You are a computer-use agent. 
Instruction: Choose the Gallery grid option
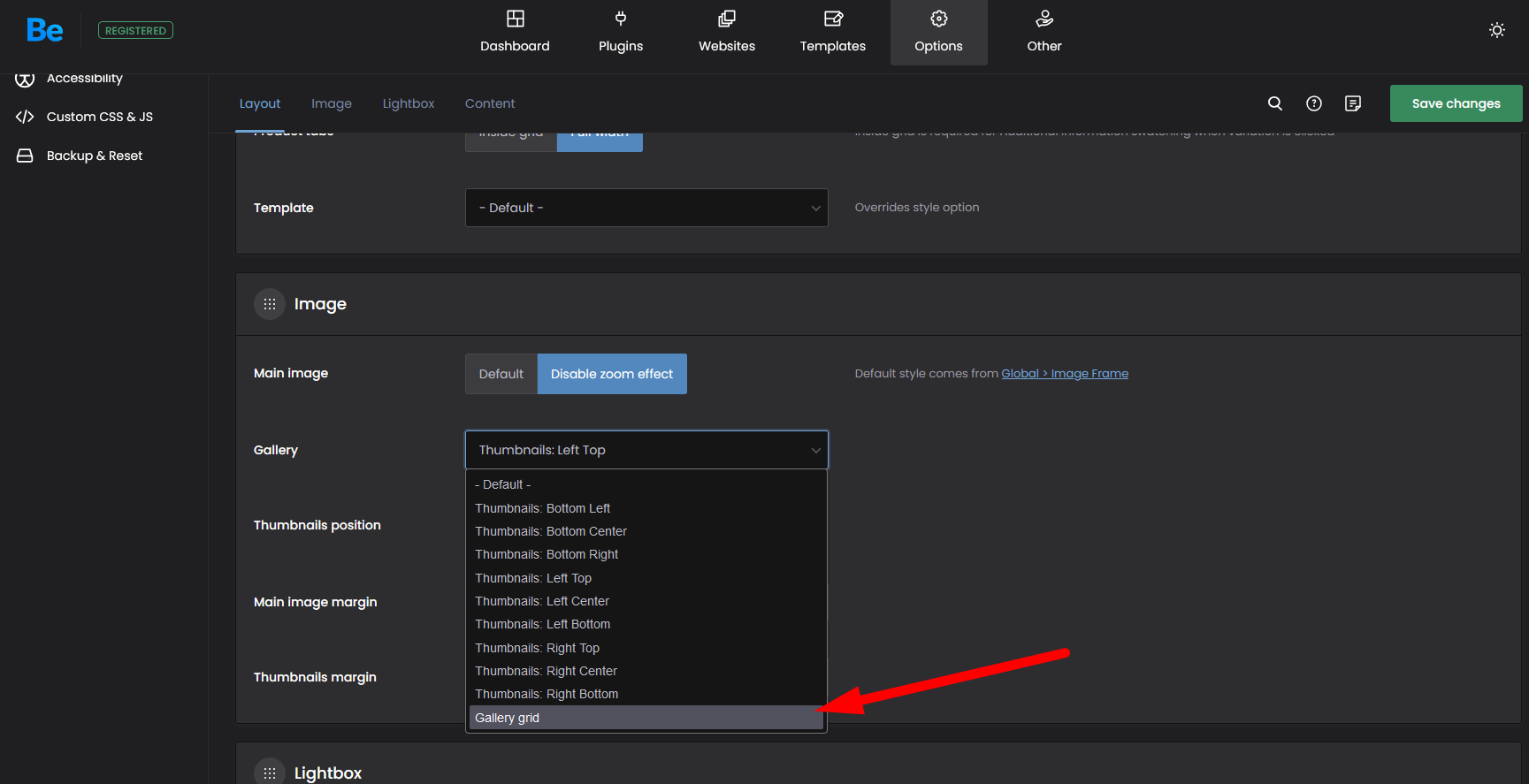(x=646, y=718)
